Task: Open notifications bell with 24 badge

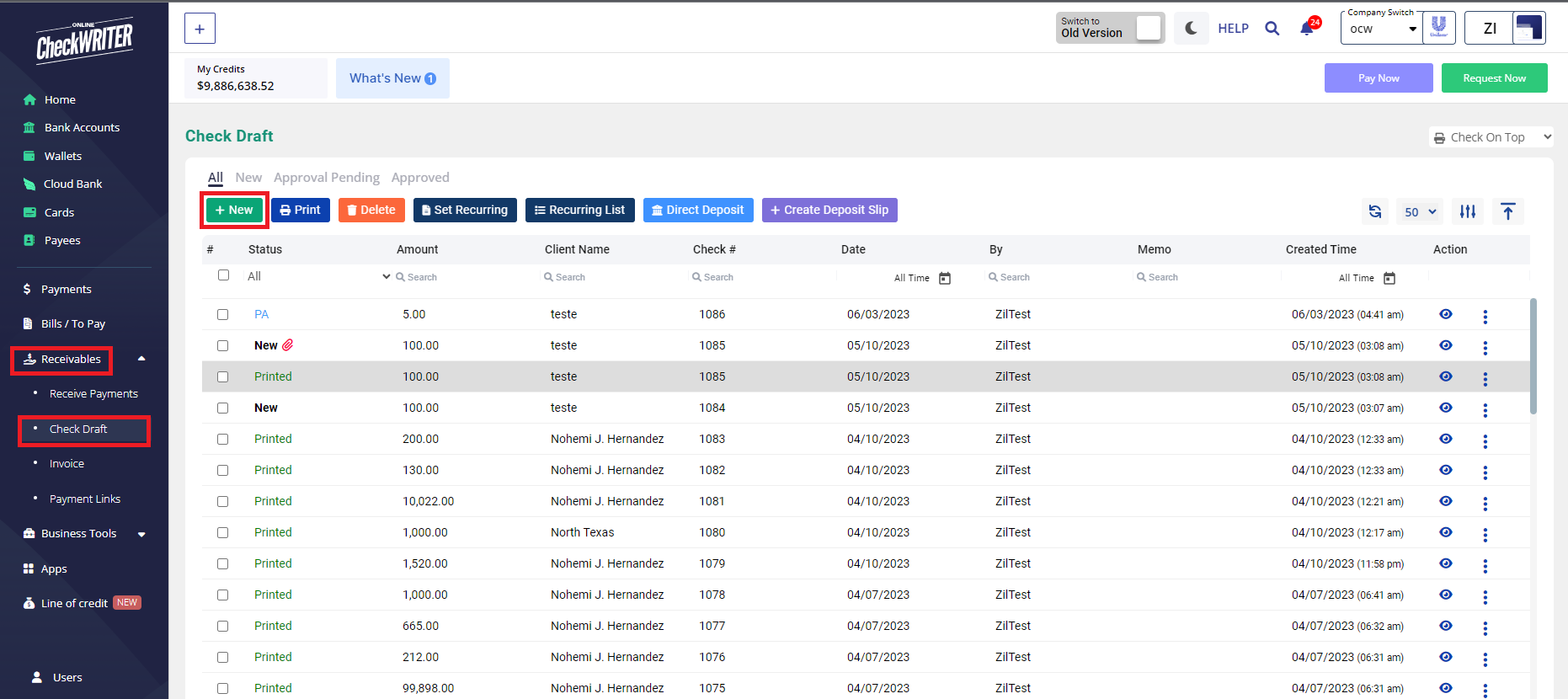Action: (1308, 28)
